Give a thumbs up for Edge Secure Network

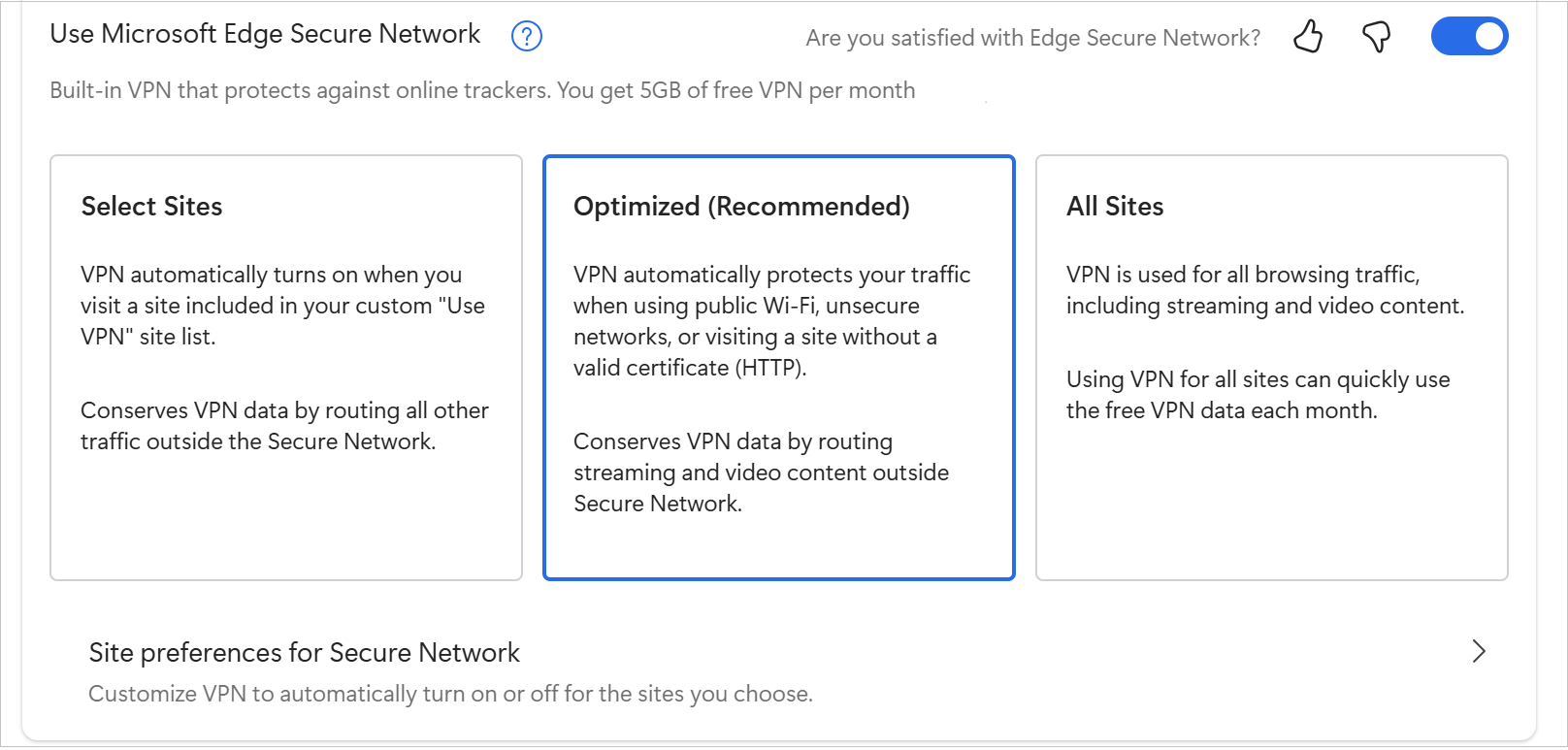click(x=1308, y=36)
